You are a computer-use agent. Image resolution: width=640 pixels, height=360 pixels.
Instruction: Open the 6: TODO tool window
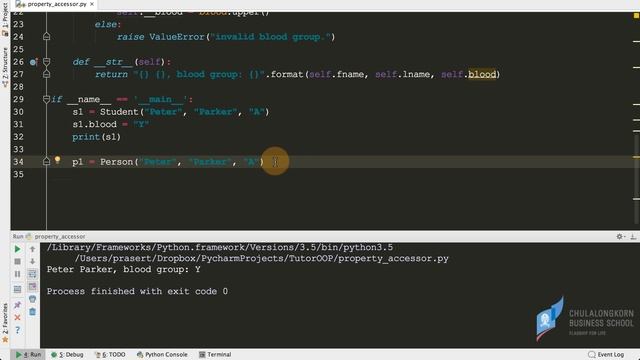(x=110, y=355)
